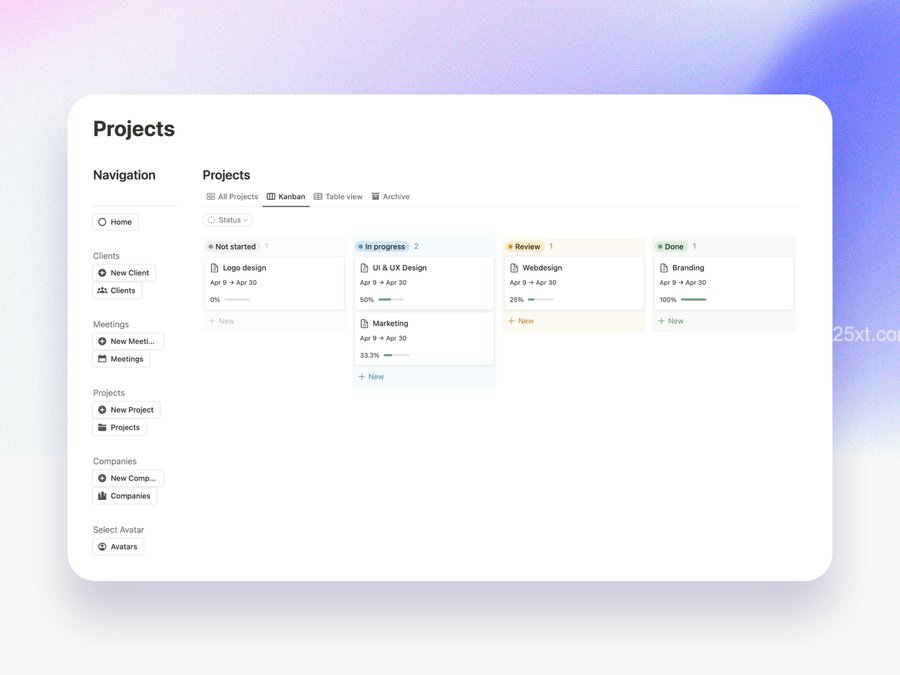Click Branding 100% progress bar
Viewport: 900px width, 675px height.
click(x=694, y=300)
